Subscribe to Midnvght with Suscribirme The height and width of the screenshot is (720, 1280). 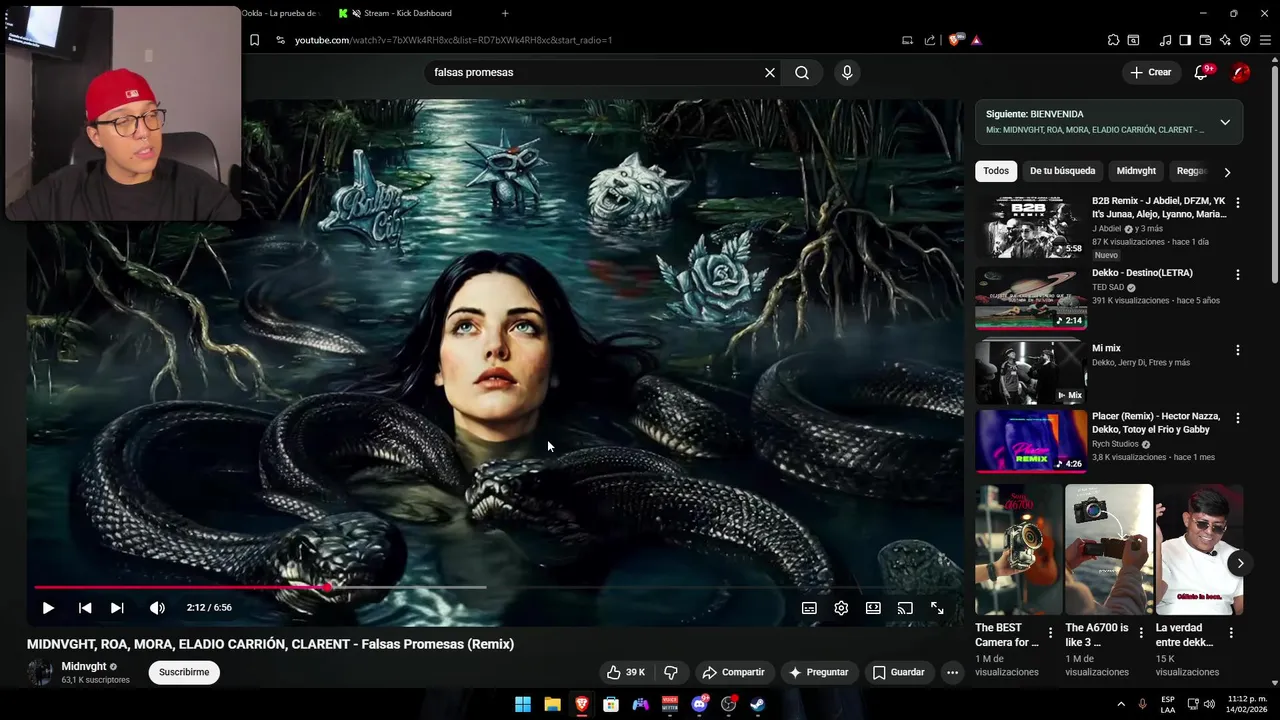tap(184, 672)
